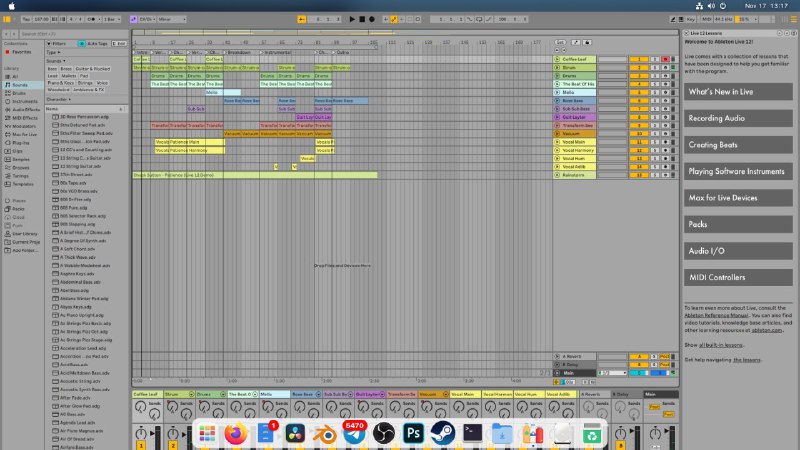The image size is (800, 450).
Task: Start playback with the Play button
Action: point(352,19)
